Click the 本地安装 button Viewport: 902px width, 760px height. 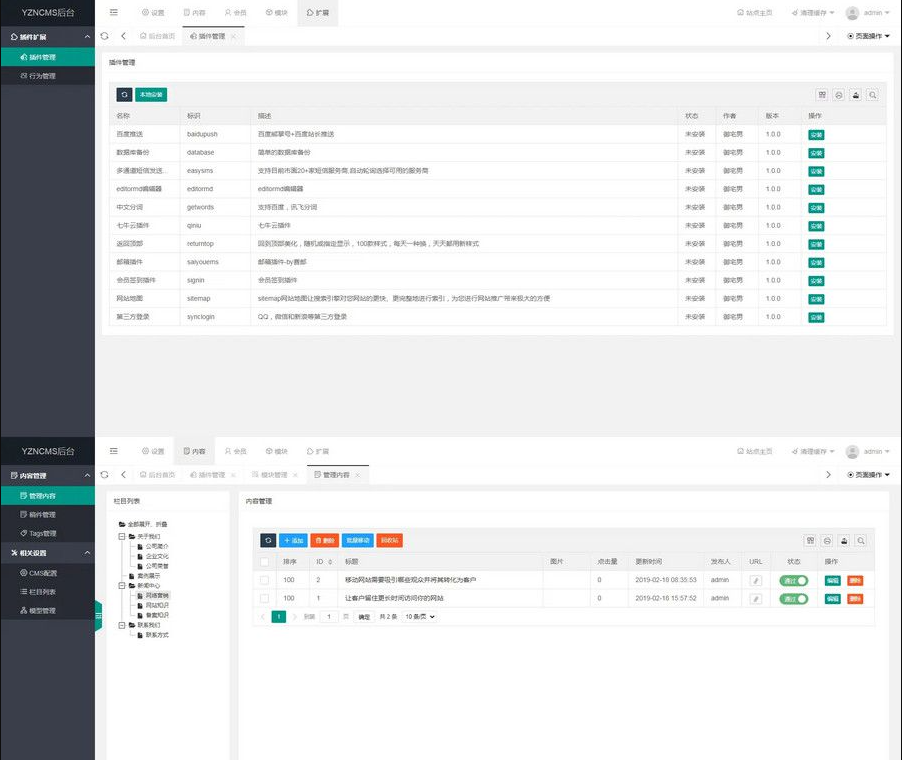(x=151, y=94)
